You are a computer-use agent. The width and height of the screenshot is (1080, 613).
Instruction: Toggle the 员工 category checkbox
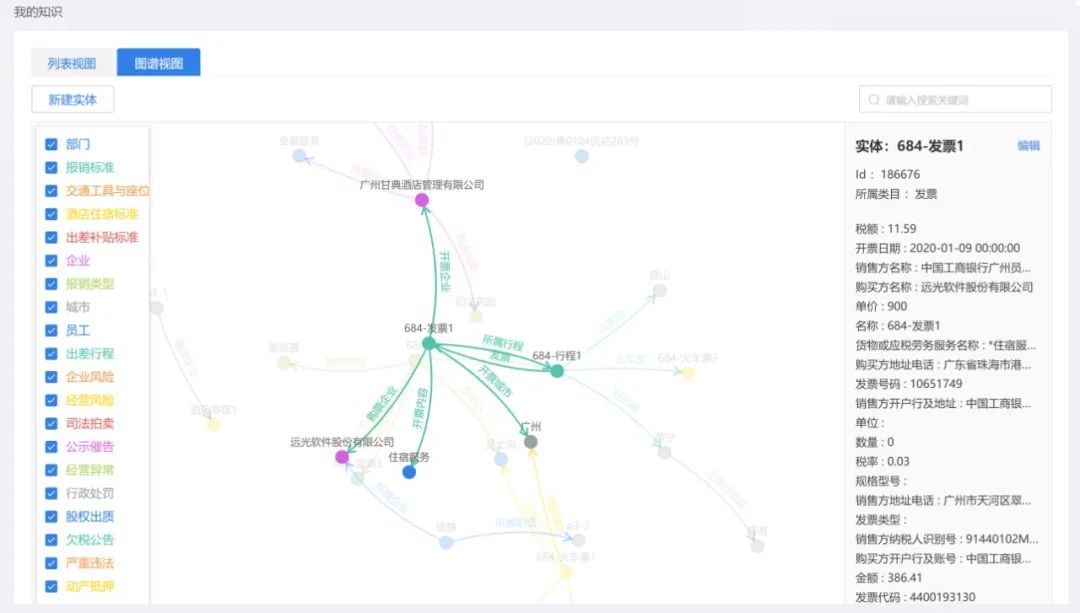tap(51, 330)
